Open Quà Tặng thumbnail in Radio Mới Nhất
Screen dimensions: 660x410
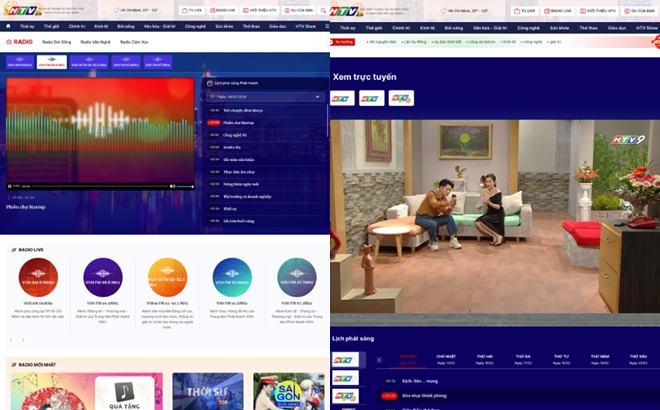87,391
